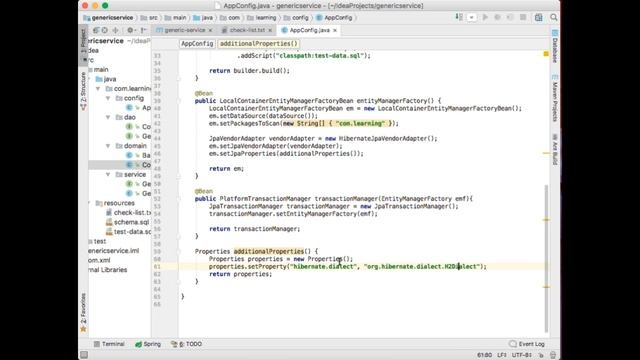
Task: Collapse the config folder in project tree
Action: (108, 98)
